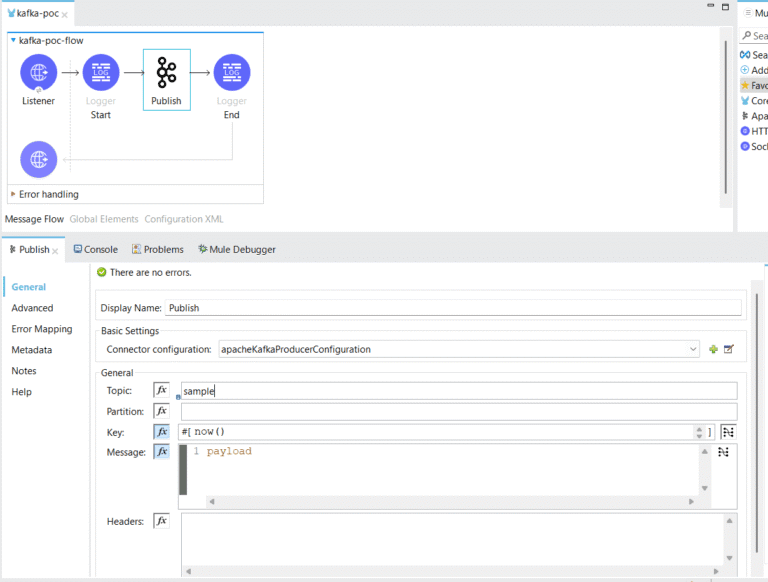Toggle fx expression mode for Headers
This screenshot has width=768, height=582.
coord(161,521)
